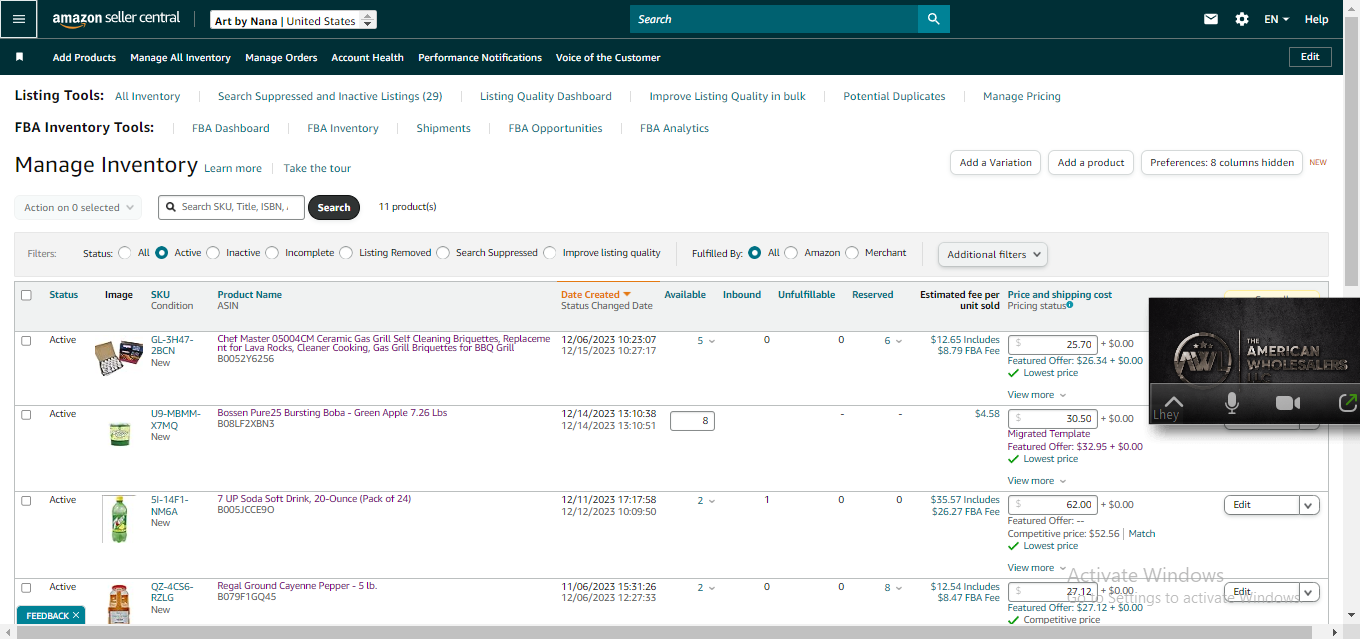Screen dimensions: 1360x639
Task: Check the select-all header checkbox
Action: 26,295
